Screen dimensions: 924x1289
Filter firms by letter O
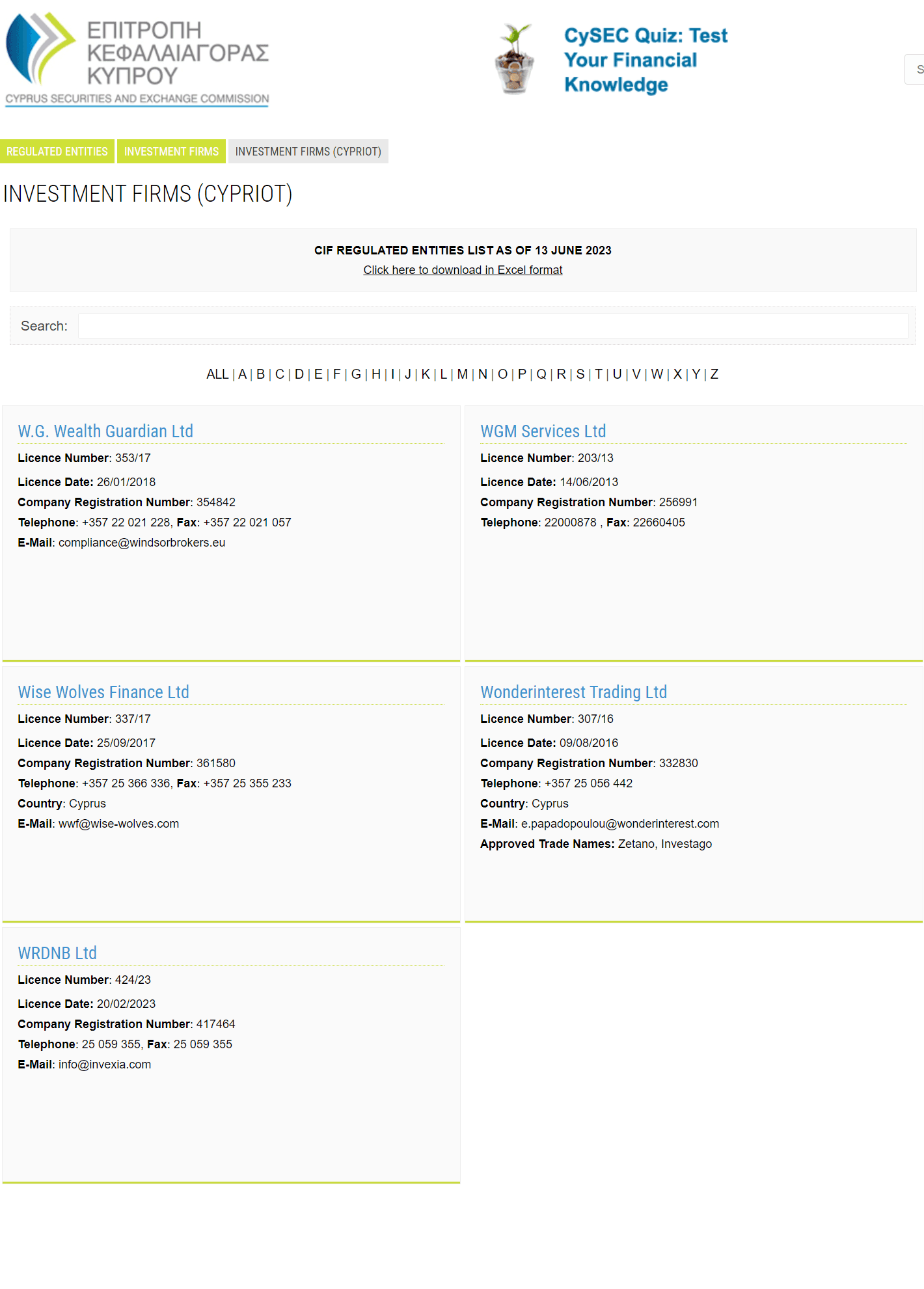tap(502, 374)
